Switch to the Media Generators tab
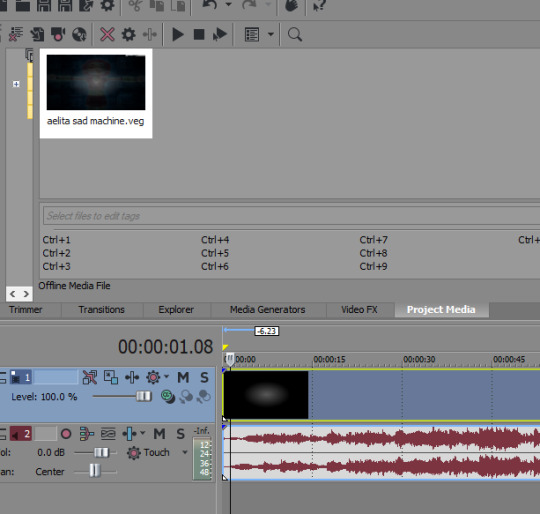Viewport: 540px width, 514px height. [268, 310]
